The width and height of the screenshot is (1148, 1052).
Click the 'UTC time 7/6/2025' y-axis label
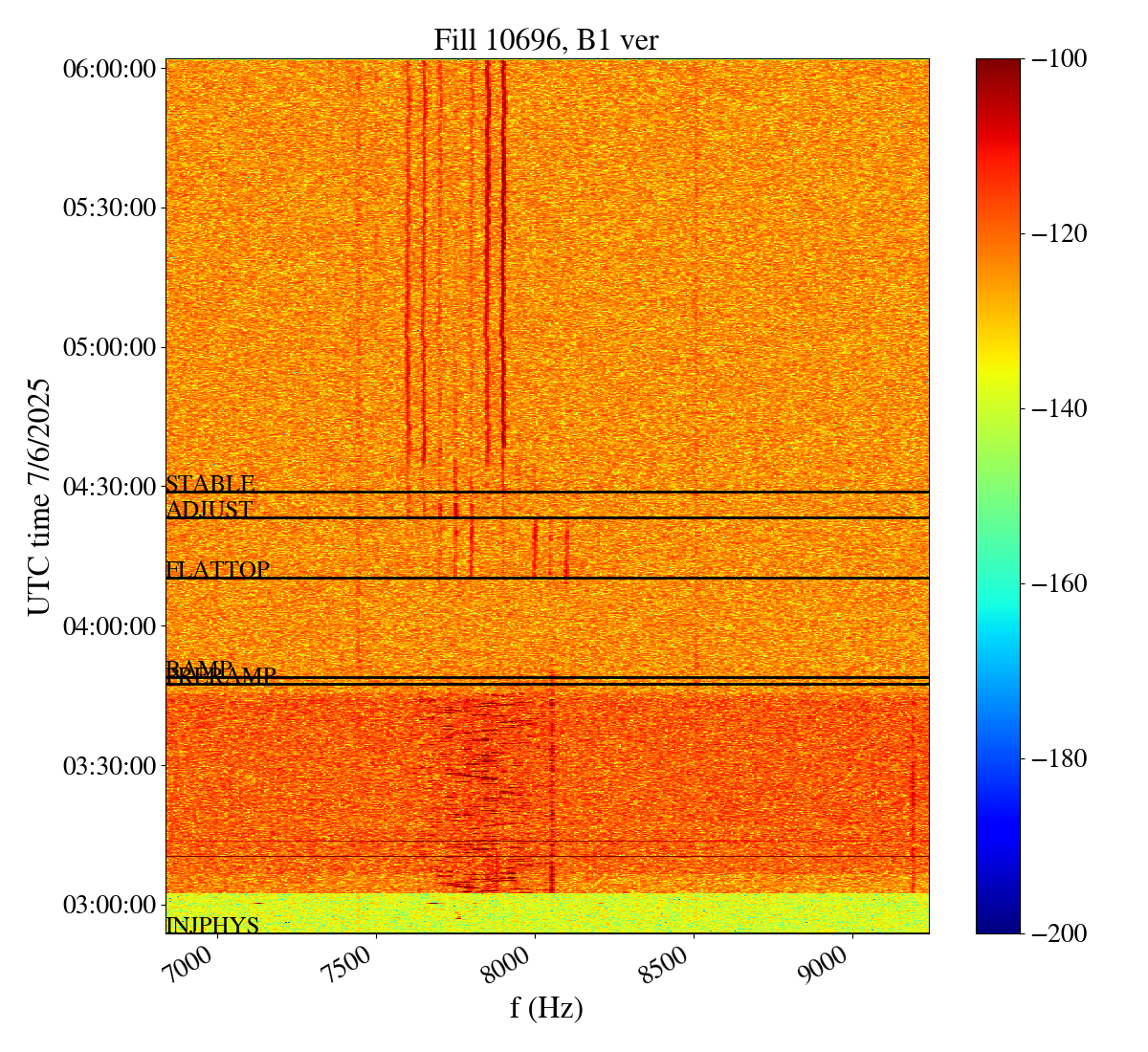39,496
